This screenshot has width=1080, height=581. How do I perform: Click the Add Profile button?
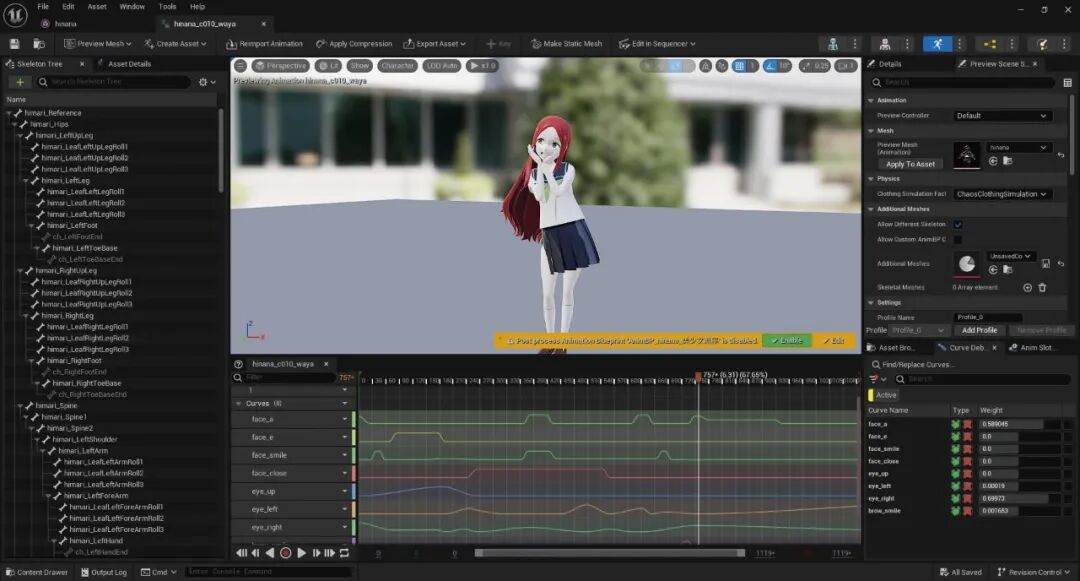pyautogui.click(x=979, y=330)
